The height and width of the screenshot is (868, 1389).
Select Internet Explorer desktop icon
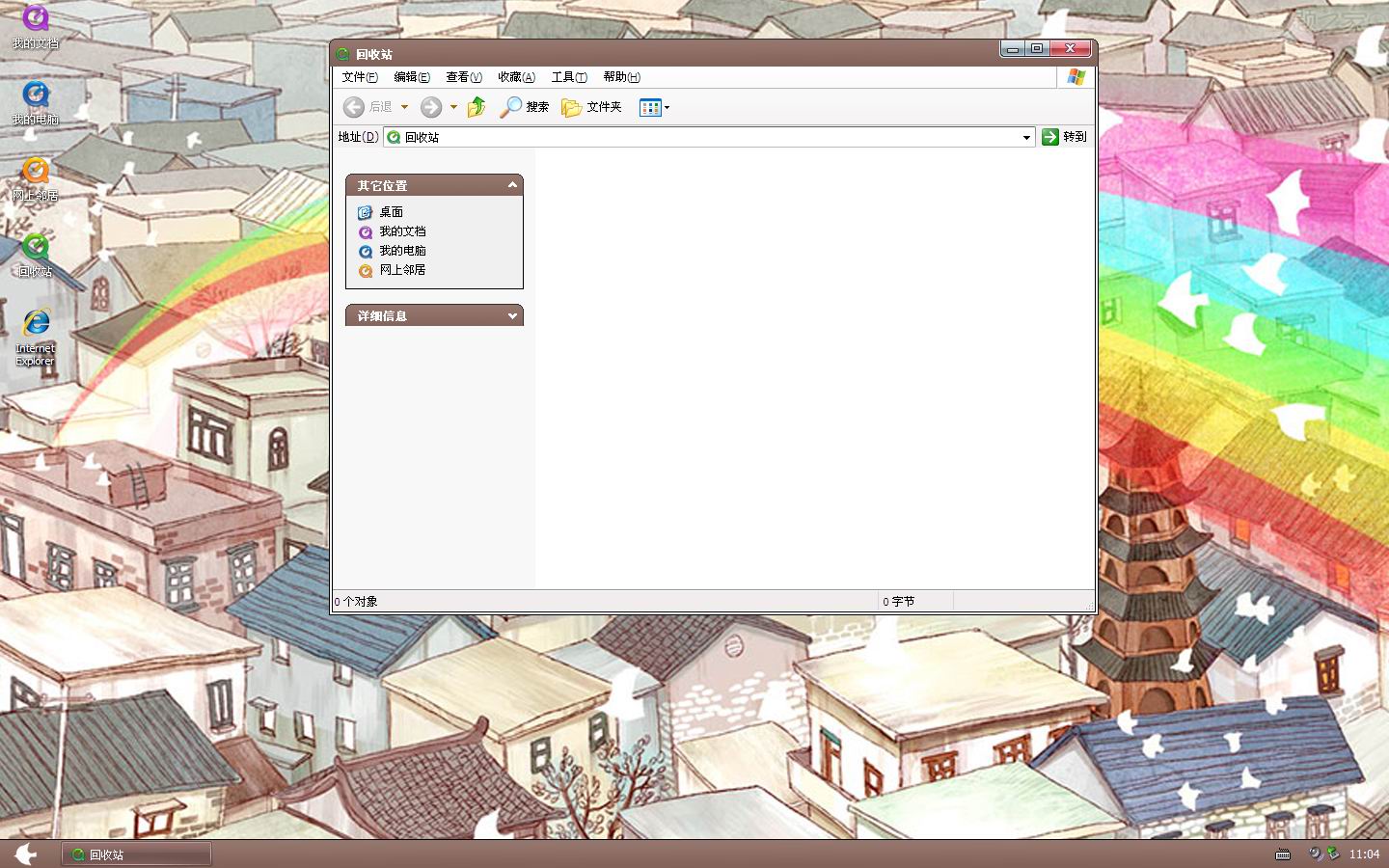[x=36, y=338]
